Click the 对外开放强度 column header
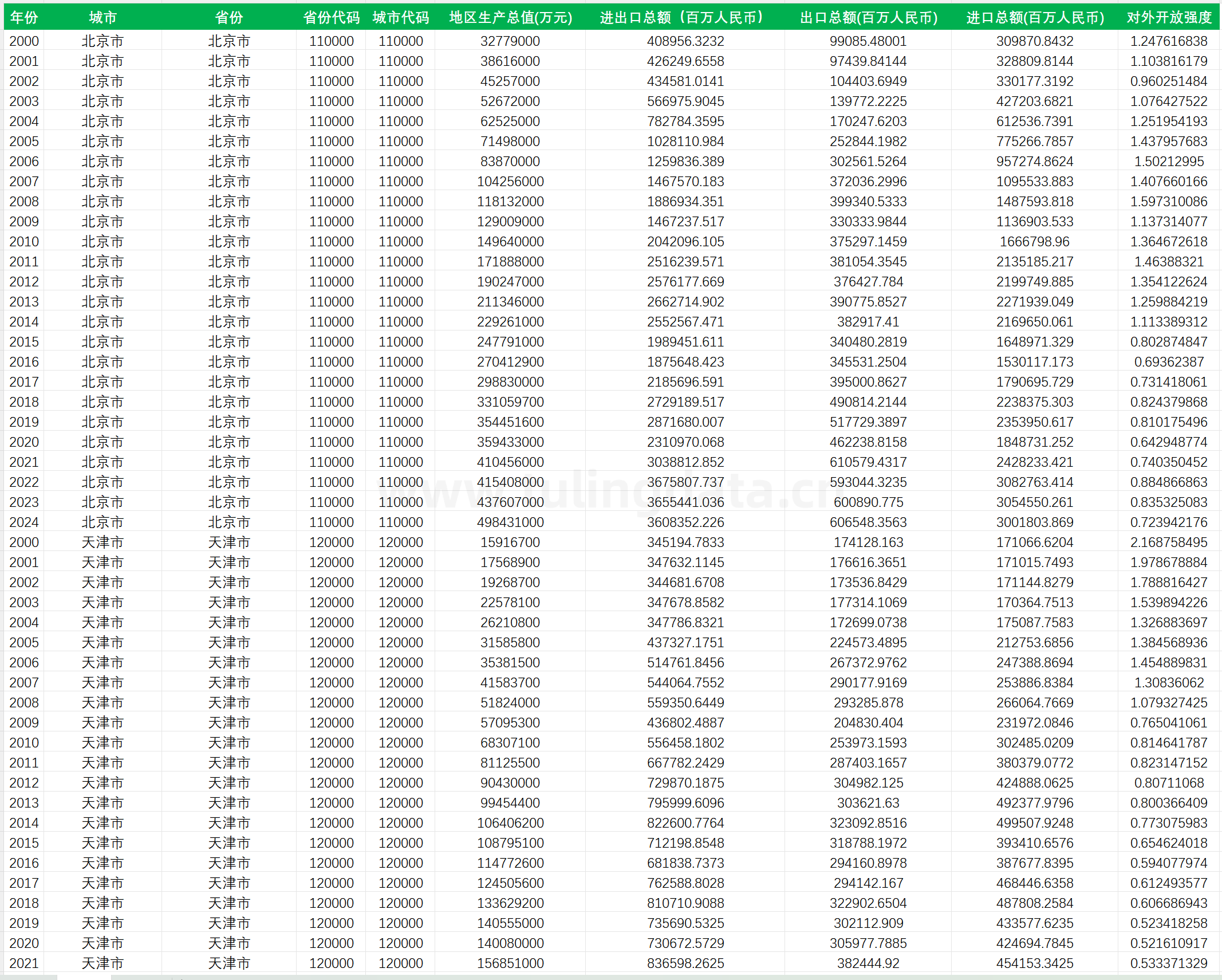Viewport: 1222px width, 980px height. tap(1169, 17)
